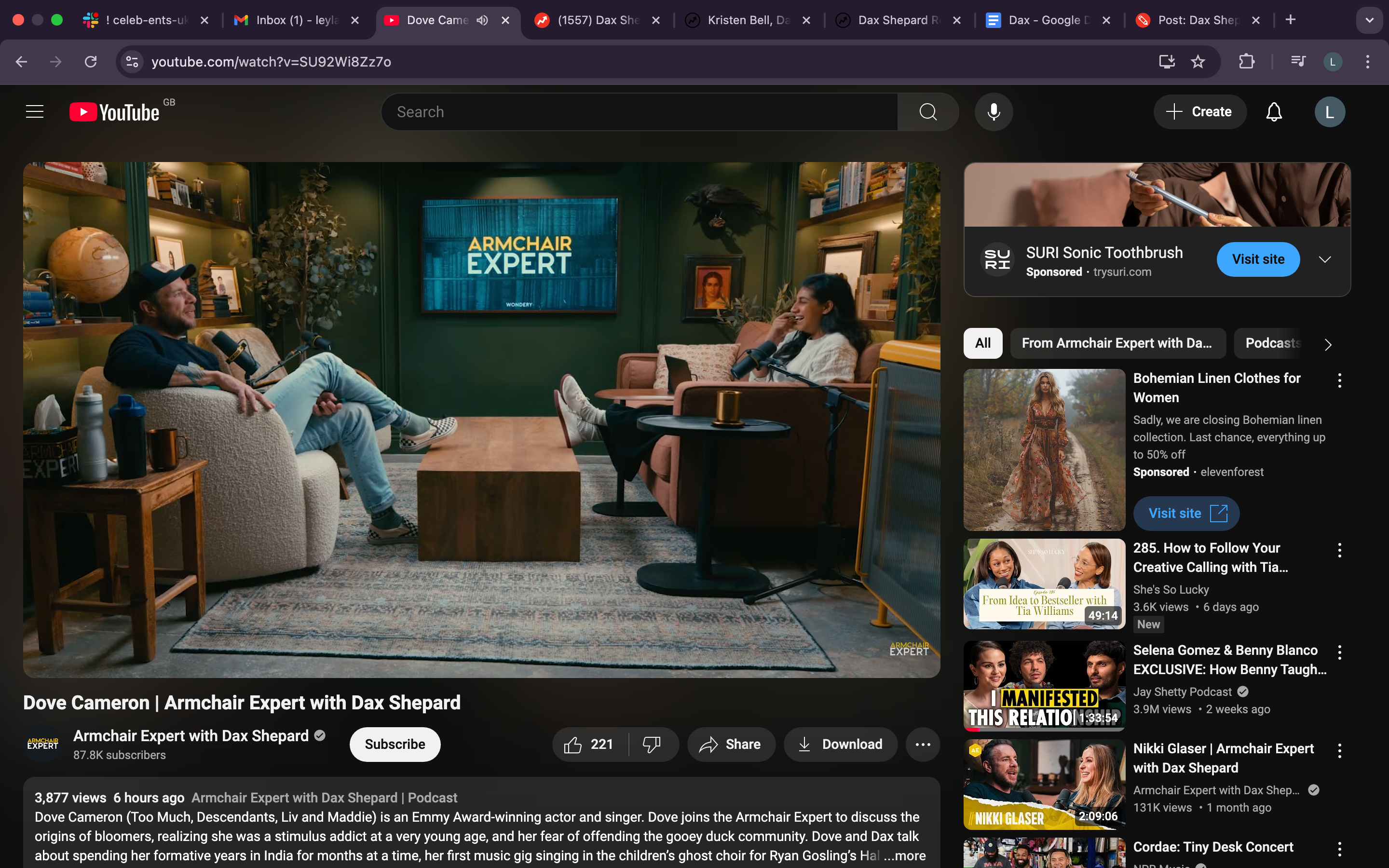Image resolution: width=1389 pixels, height=868 pixels.
Task: Go back to previous page
Action: 21,61
